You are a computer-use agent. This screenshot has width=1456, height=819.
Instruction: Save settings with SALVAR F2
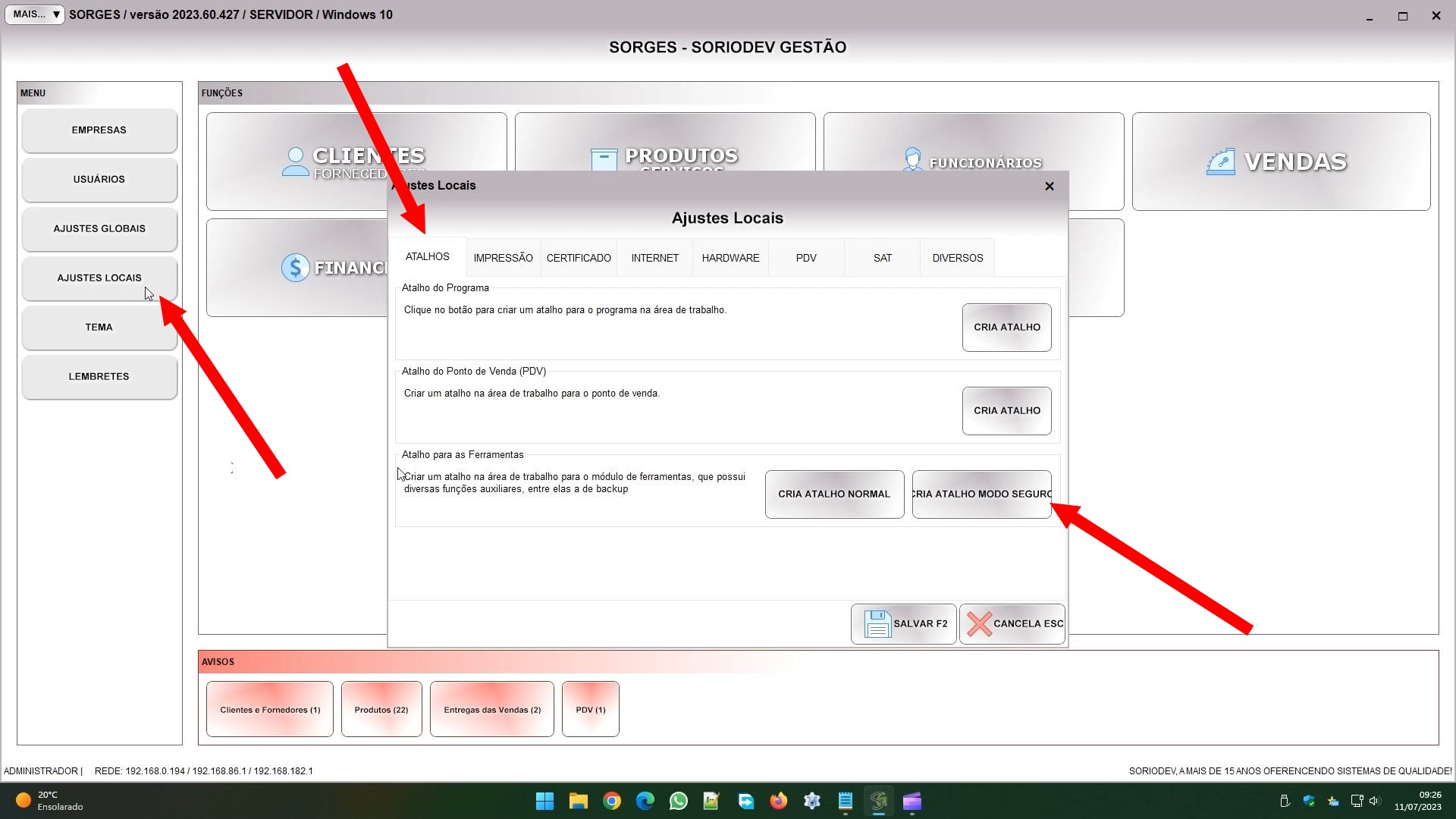pos(904,624)
